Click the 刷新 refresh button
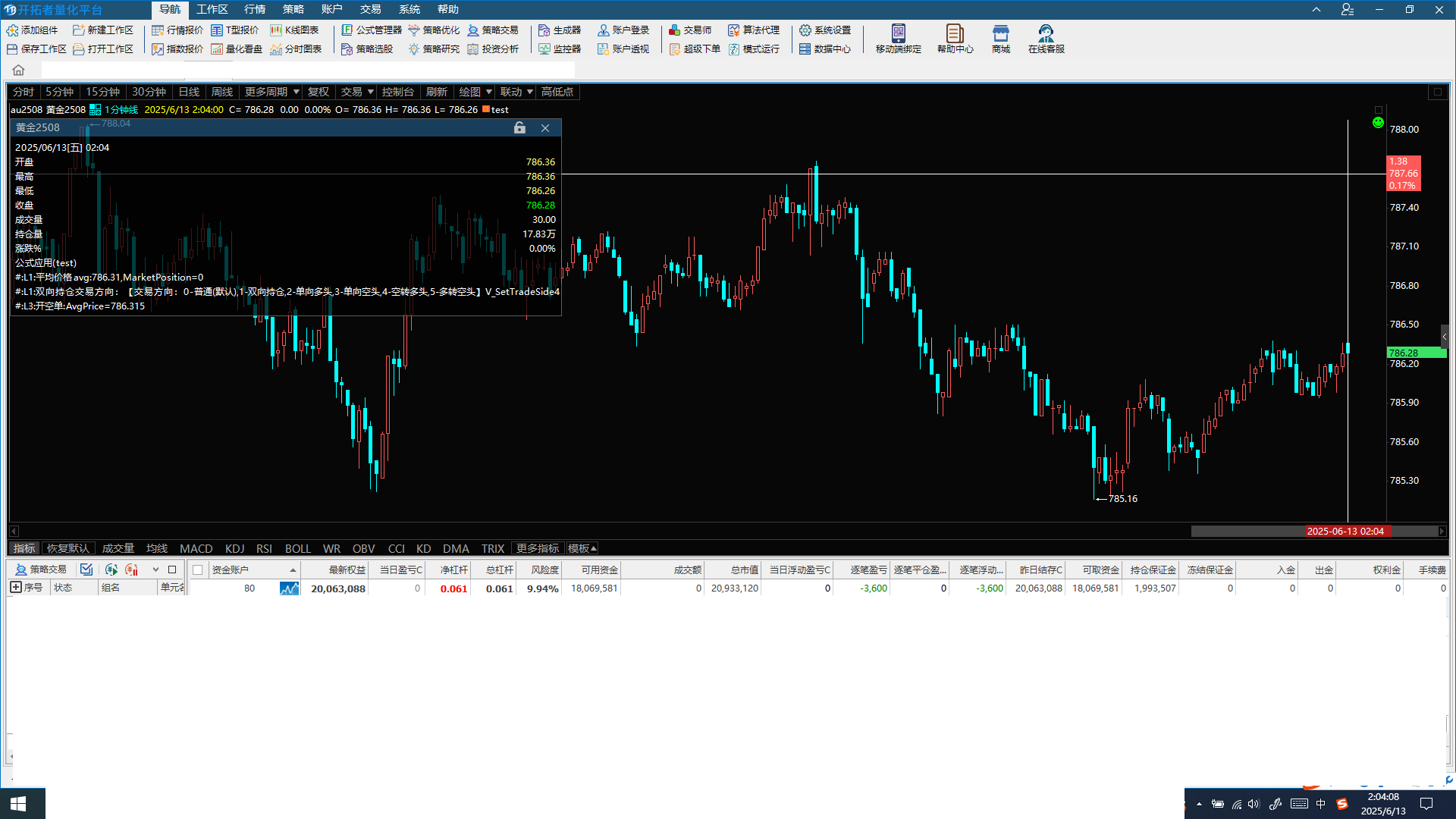This screenshot has height=819, width=1456. click(437, 92)
